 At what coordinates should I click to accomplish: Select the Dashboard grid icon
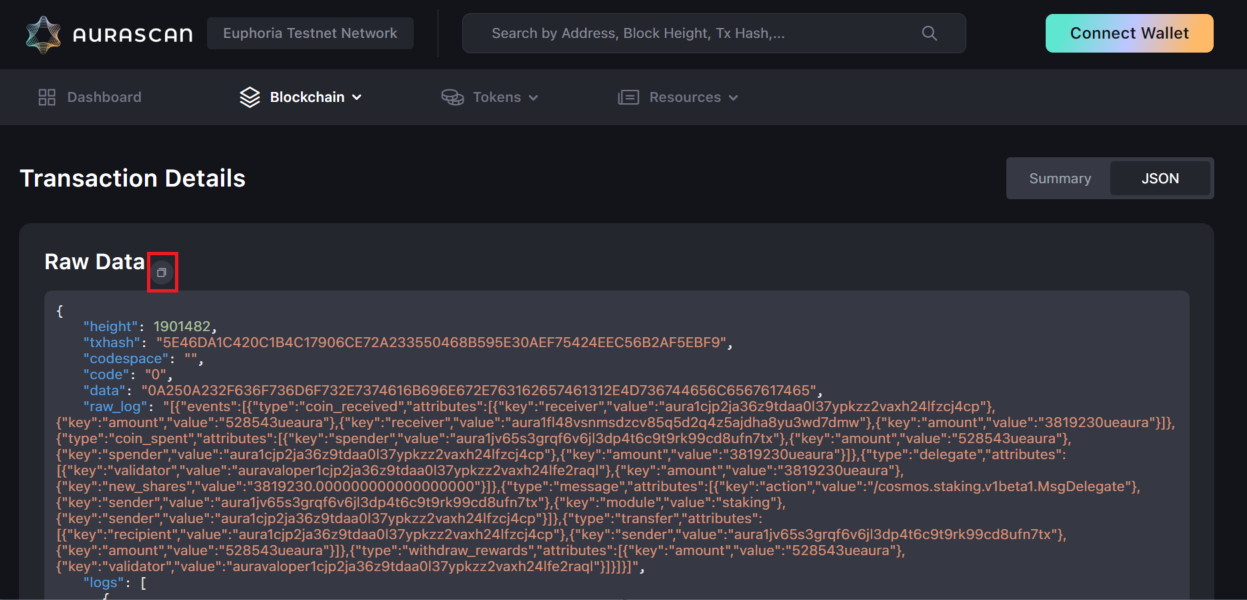click(46, 97)
